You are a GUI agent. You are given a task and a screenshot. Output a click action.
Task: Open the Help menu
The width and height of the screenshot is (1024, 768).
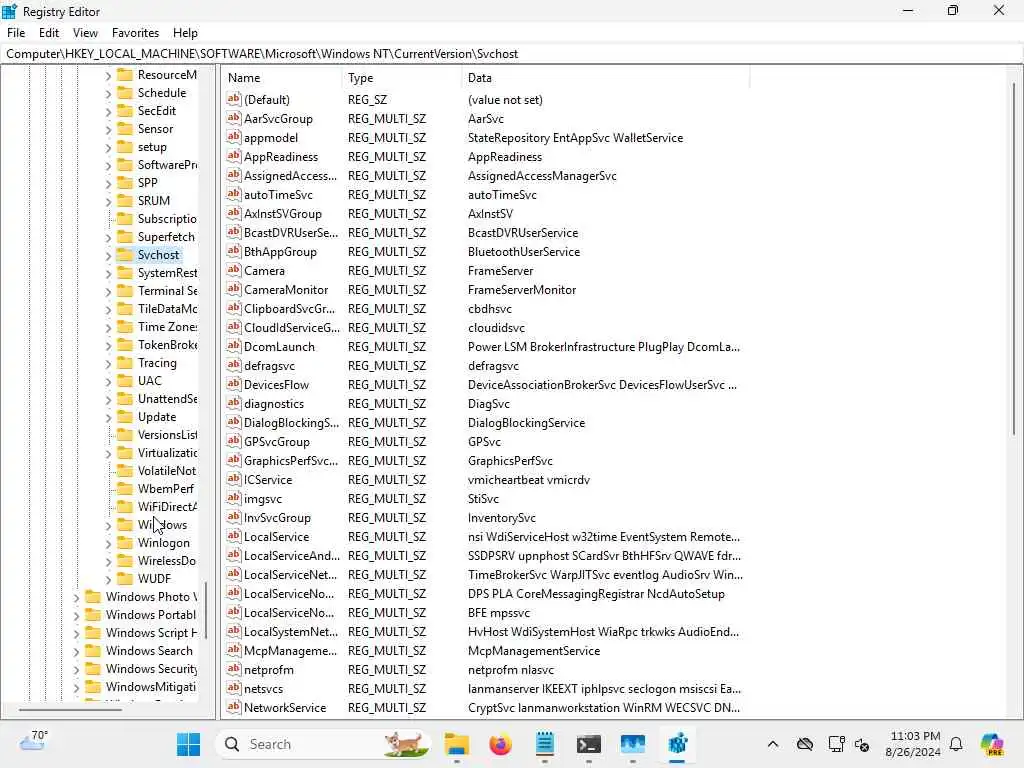(x=185, y=33)
